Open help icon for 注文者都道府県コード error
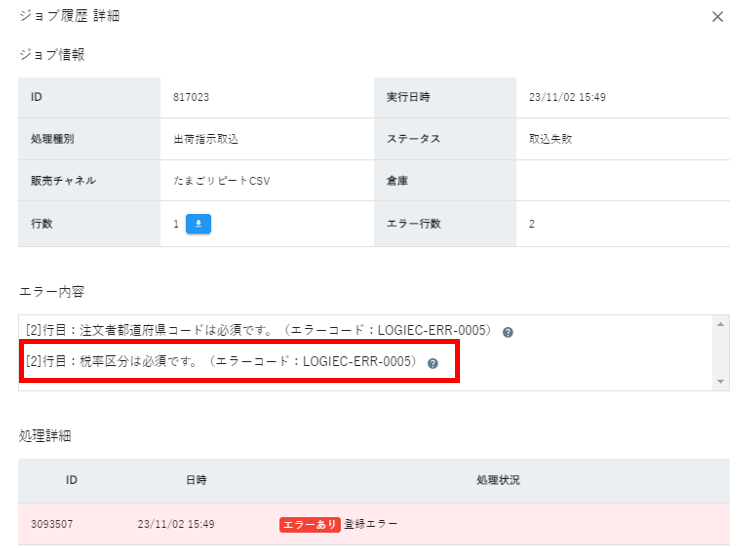 tap(508, 332)
